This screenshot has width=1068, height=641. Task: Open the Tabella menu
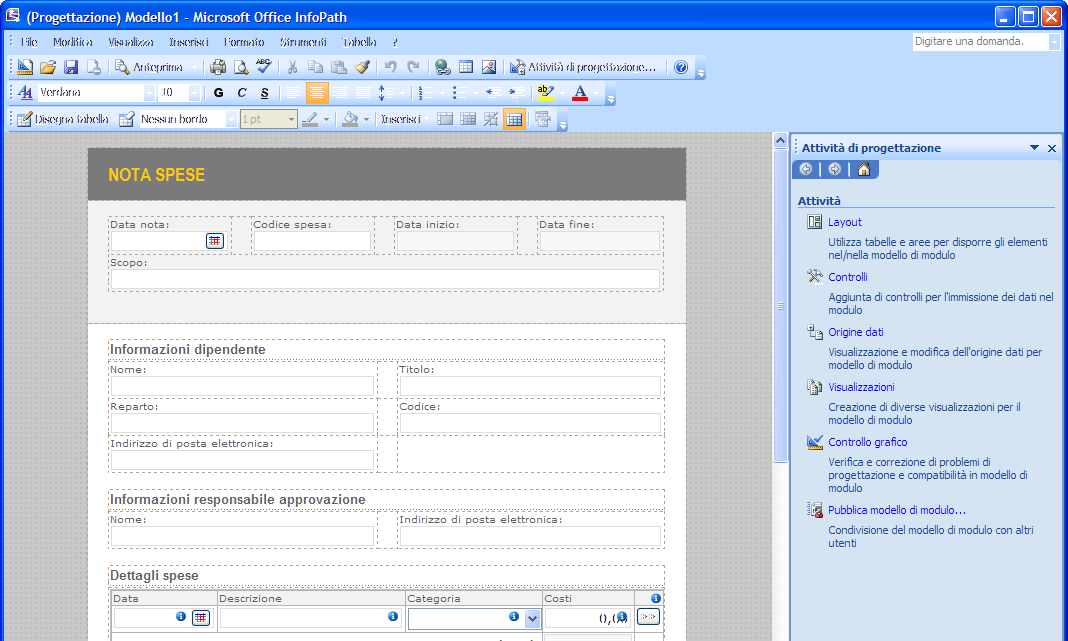(359, 42)
